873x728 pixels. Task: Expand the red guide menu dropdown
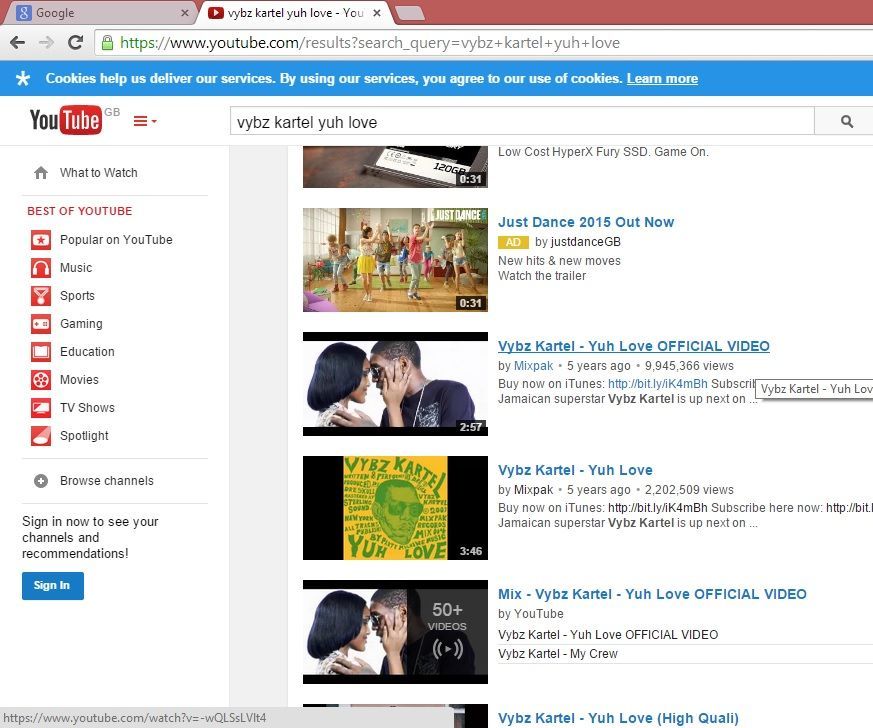145,121
